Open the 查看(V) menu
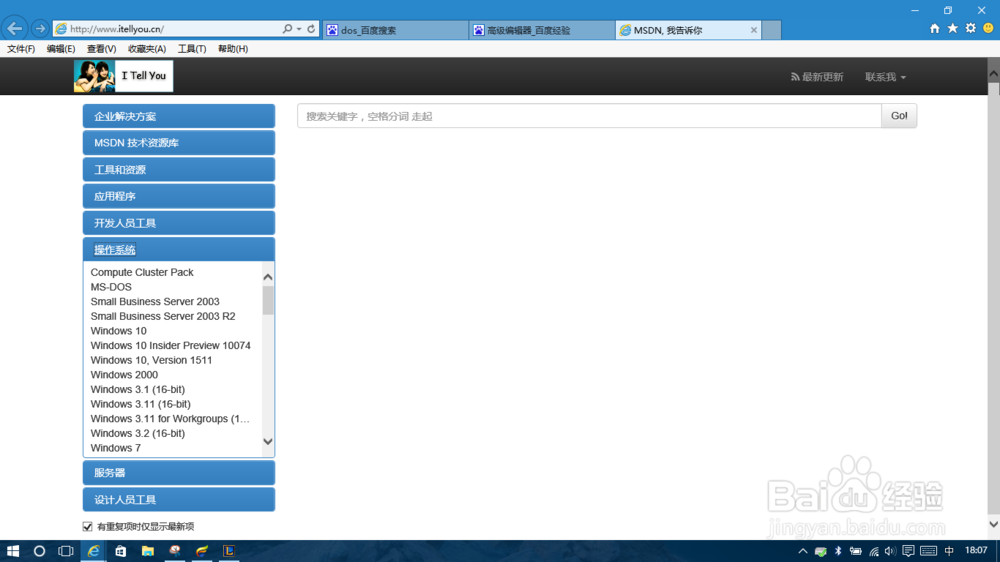1000x562 pixels. [x=101, y=48]
